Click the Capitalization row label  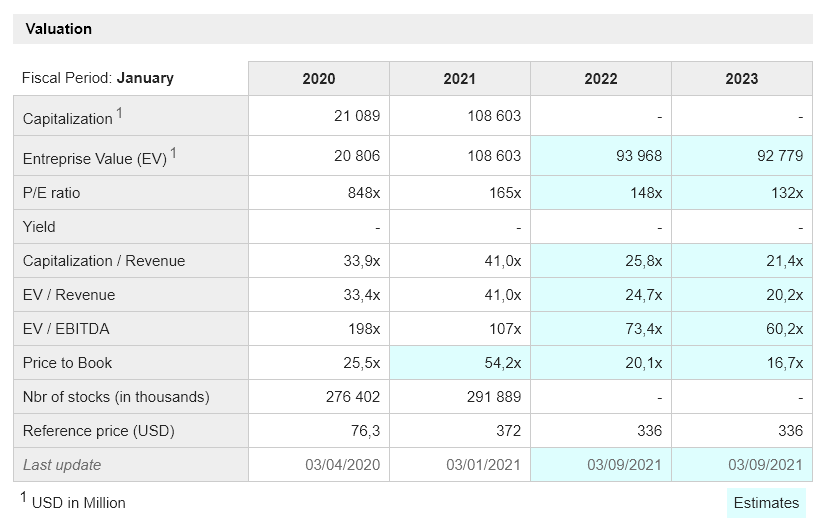[x=68, y=118]
